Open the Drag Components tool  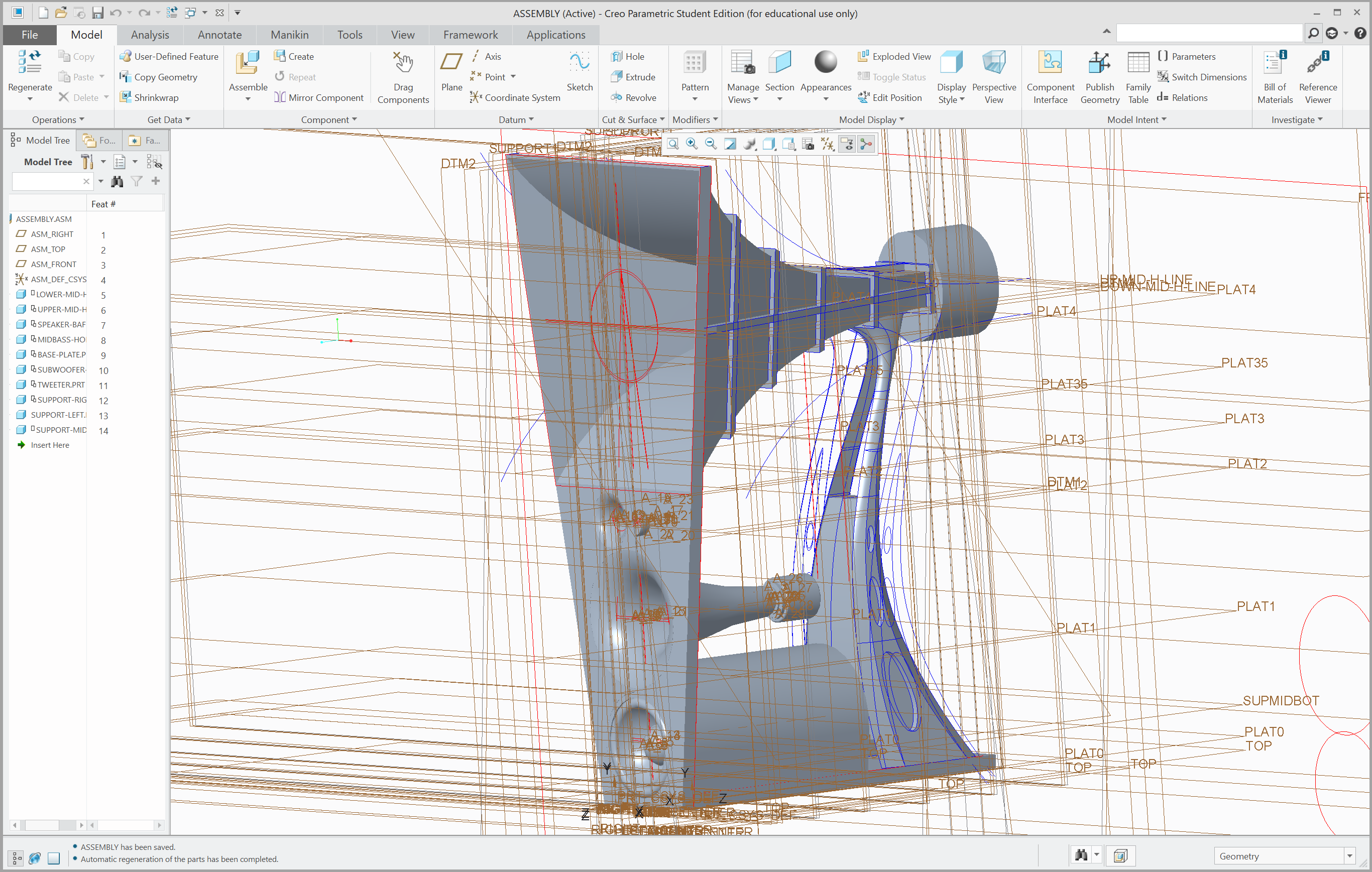tap(403, 77)
